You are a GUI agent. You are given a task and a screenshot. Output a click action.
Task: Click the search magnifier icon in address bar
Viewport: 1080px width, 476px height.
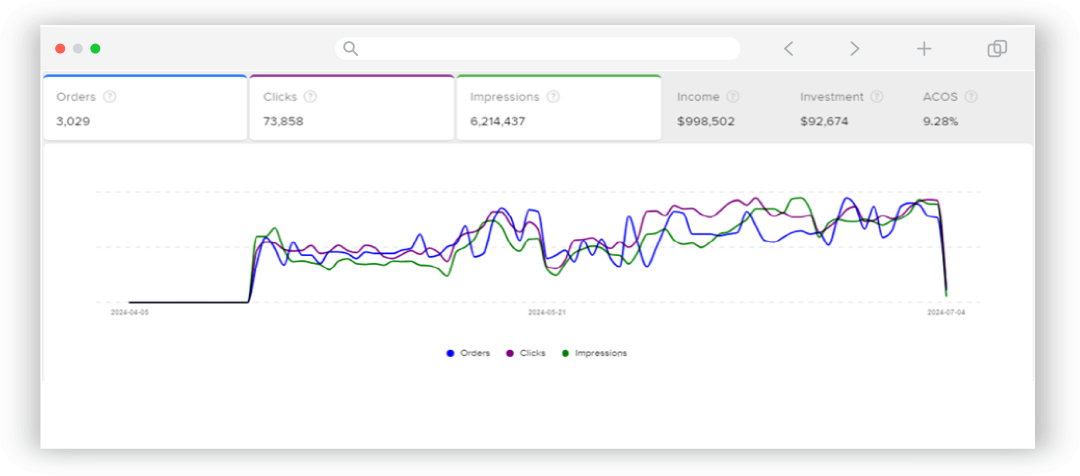pos(350,48)
